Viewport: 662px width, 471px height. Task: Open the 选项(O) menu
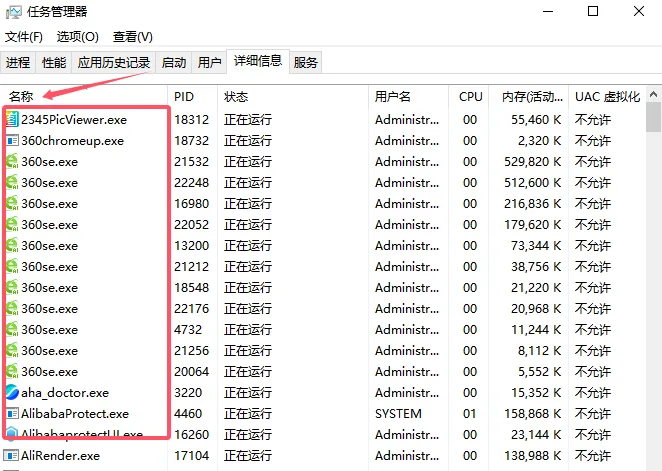click(x=78, y=37)
